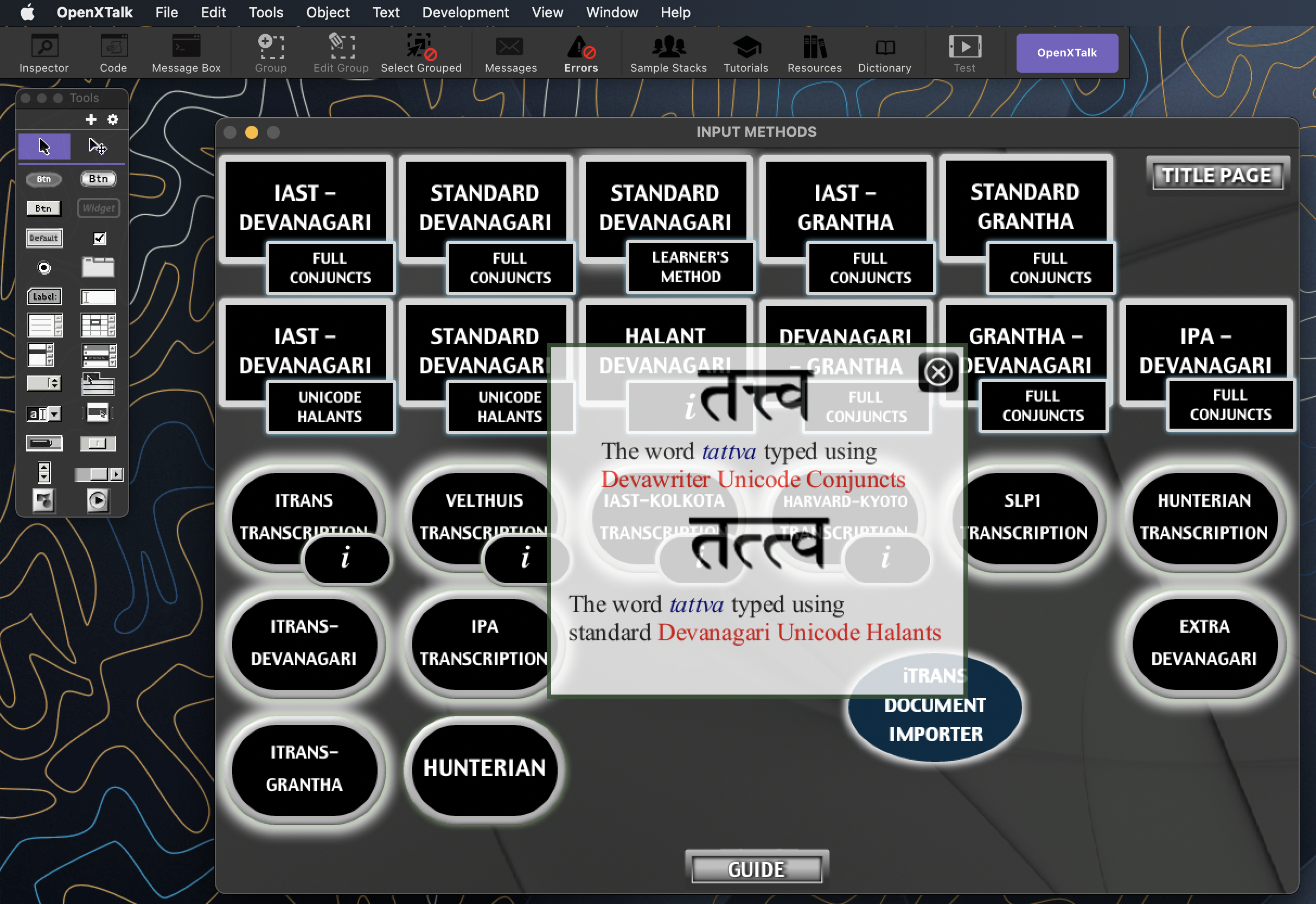This screenshot has width=1316, height=904.
Task: Toggle Select Grouped in the toolbar
Action: pyautogui.click(x=421, y=53)
